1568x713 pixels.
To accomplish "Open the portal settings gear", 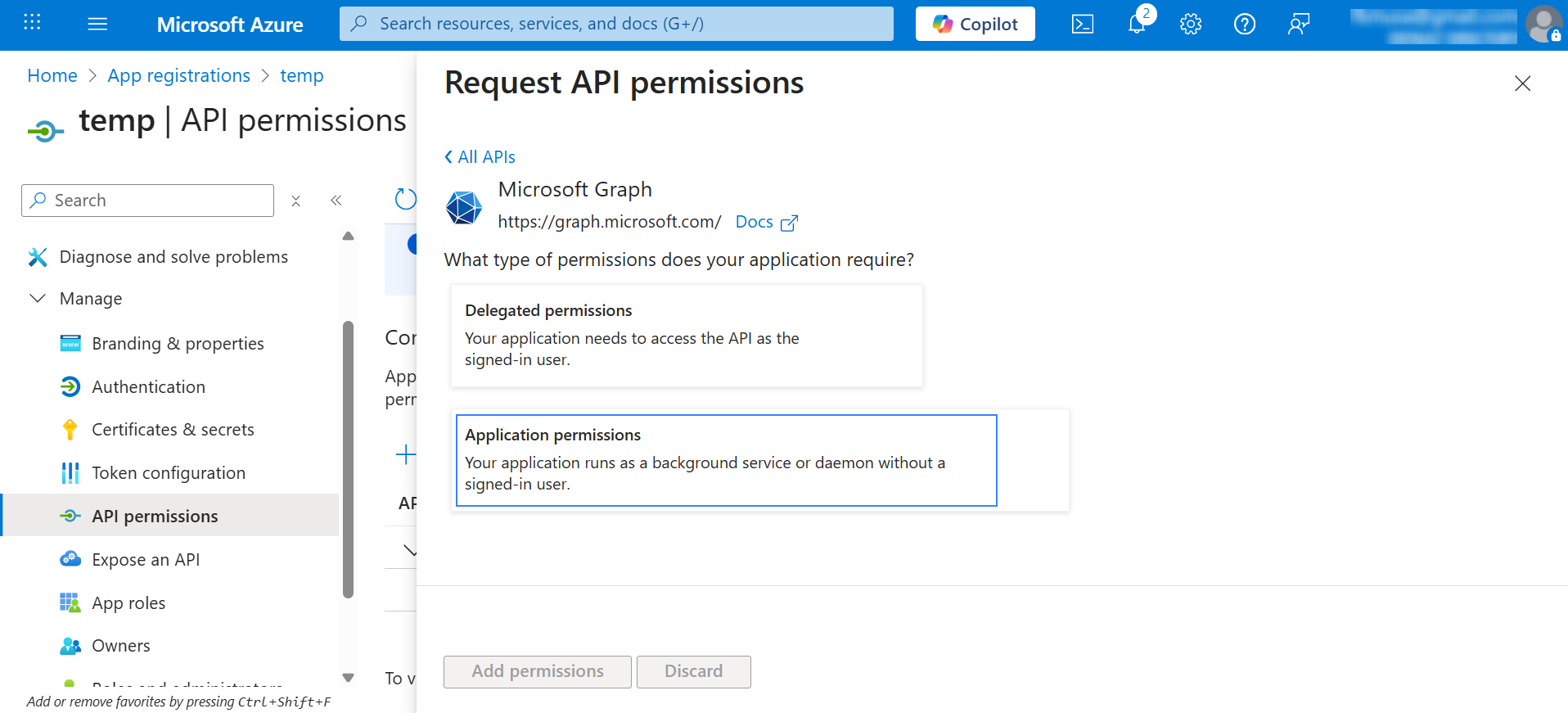I will (1191, 25).
